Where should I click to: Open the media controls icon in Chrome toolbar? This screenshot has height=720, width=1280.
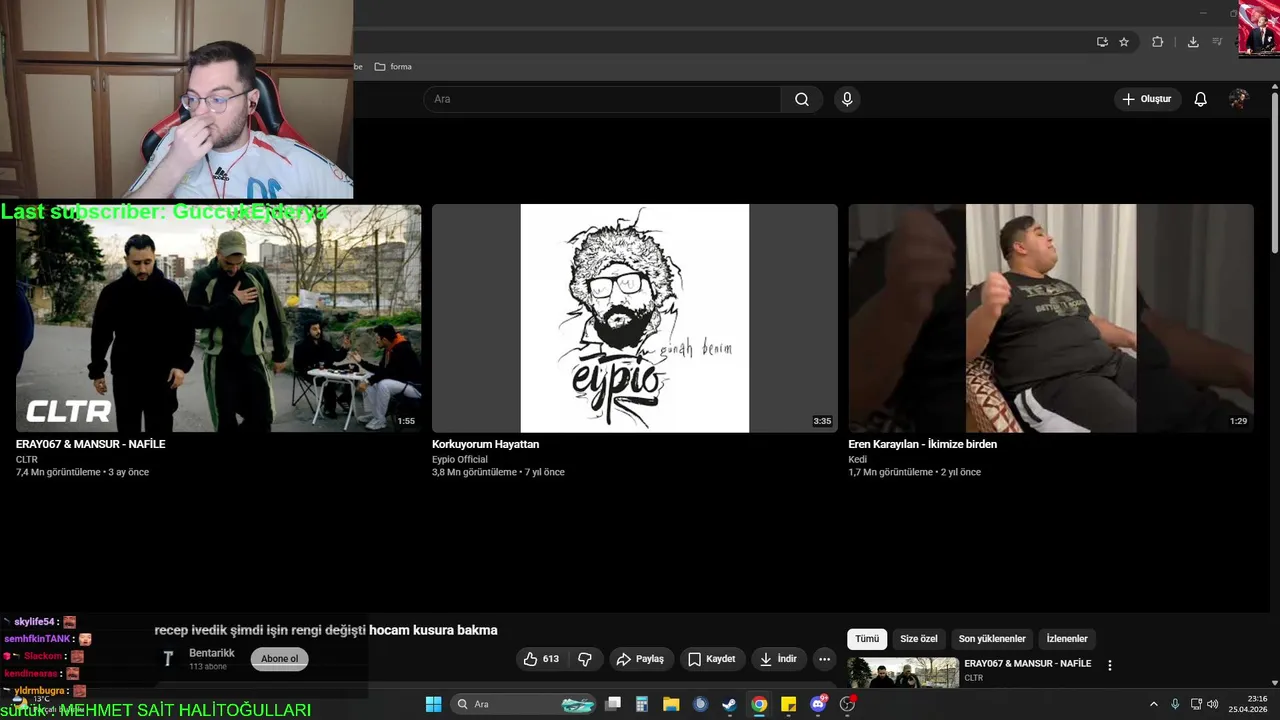click(1217, 42)
